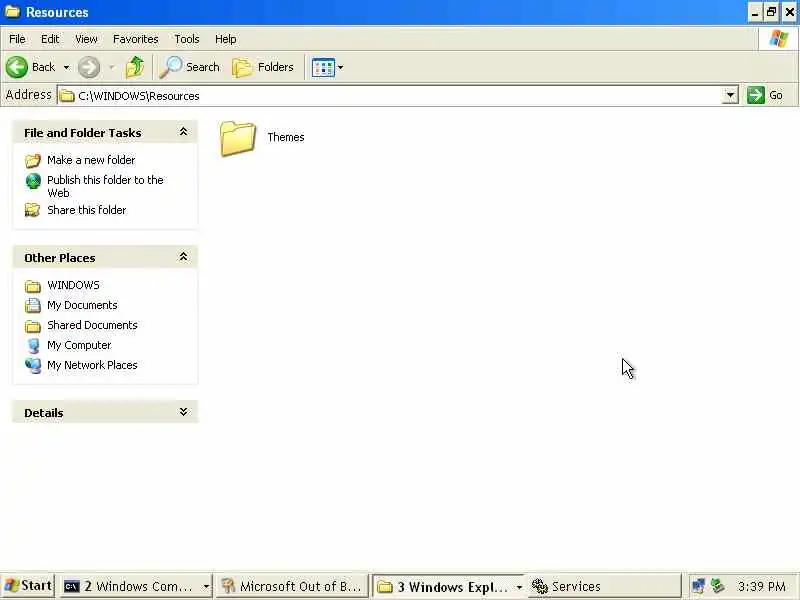Toggle the Folders pane button

[x=263, y=67]
